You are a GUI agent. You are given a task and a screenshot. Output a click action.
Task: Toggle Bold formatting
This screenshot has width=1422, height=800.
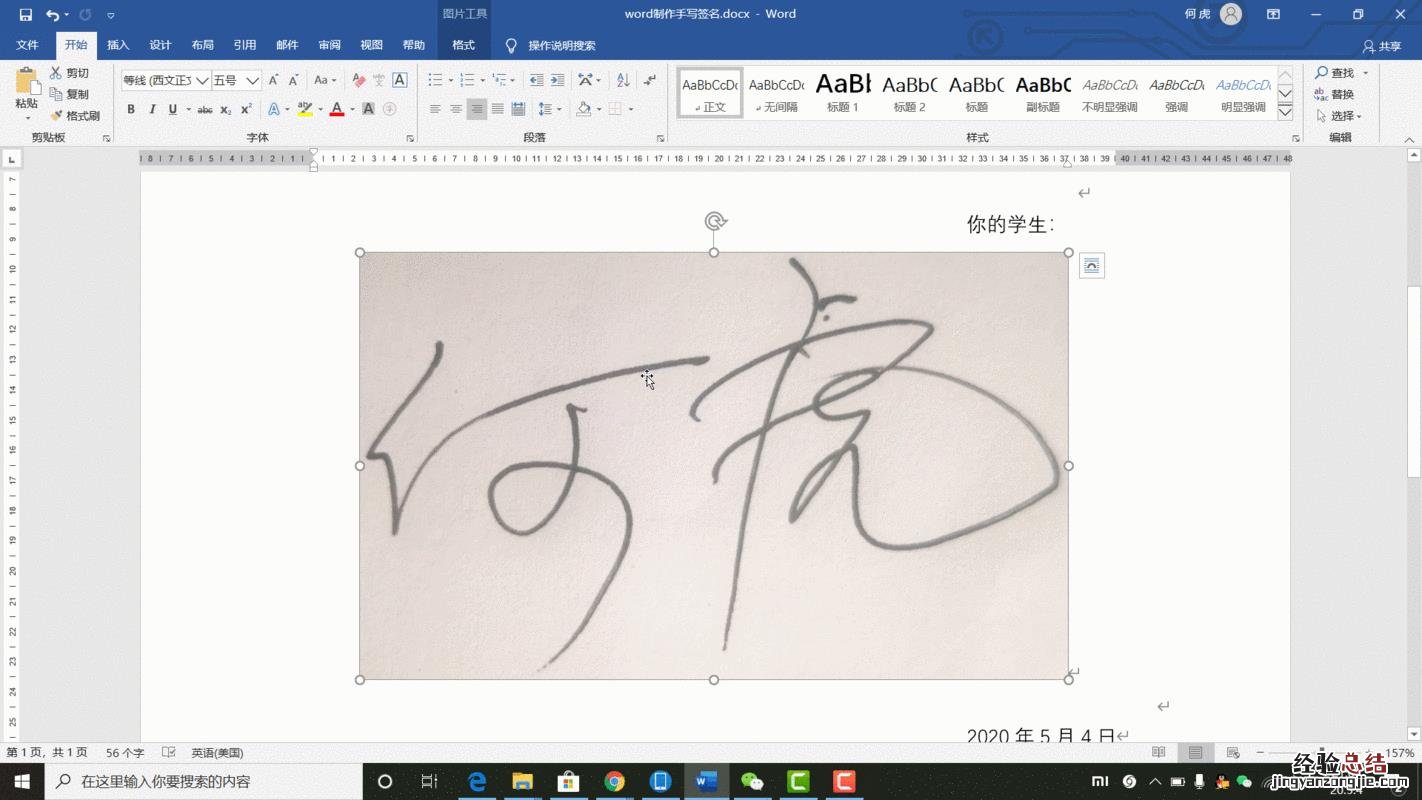click(x=131, y=109)
